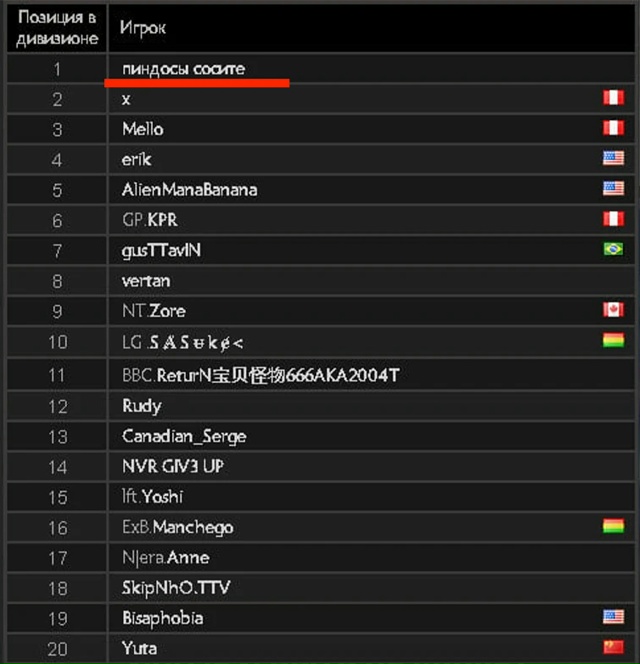Select player Rudy in the list
The width and height of the screenshot is (640, 664).
[x=141, y=406]
